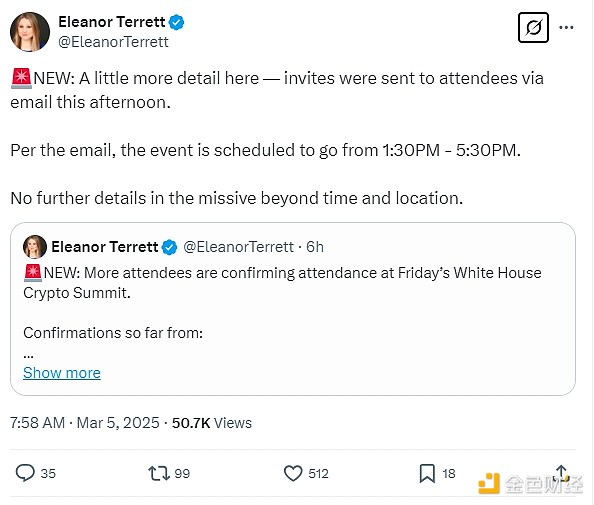The height and width of the screenshot is (505, 594).
Task: Click the reply speech bubble icon
Action: 25,473
